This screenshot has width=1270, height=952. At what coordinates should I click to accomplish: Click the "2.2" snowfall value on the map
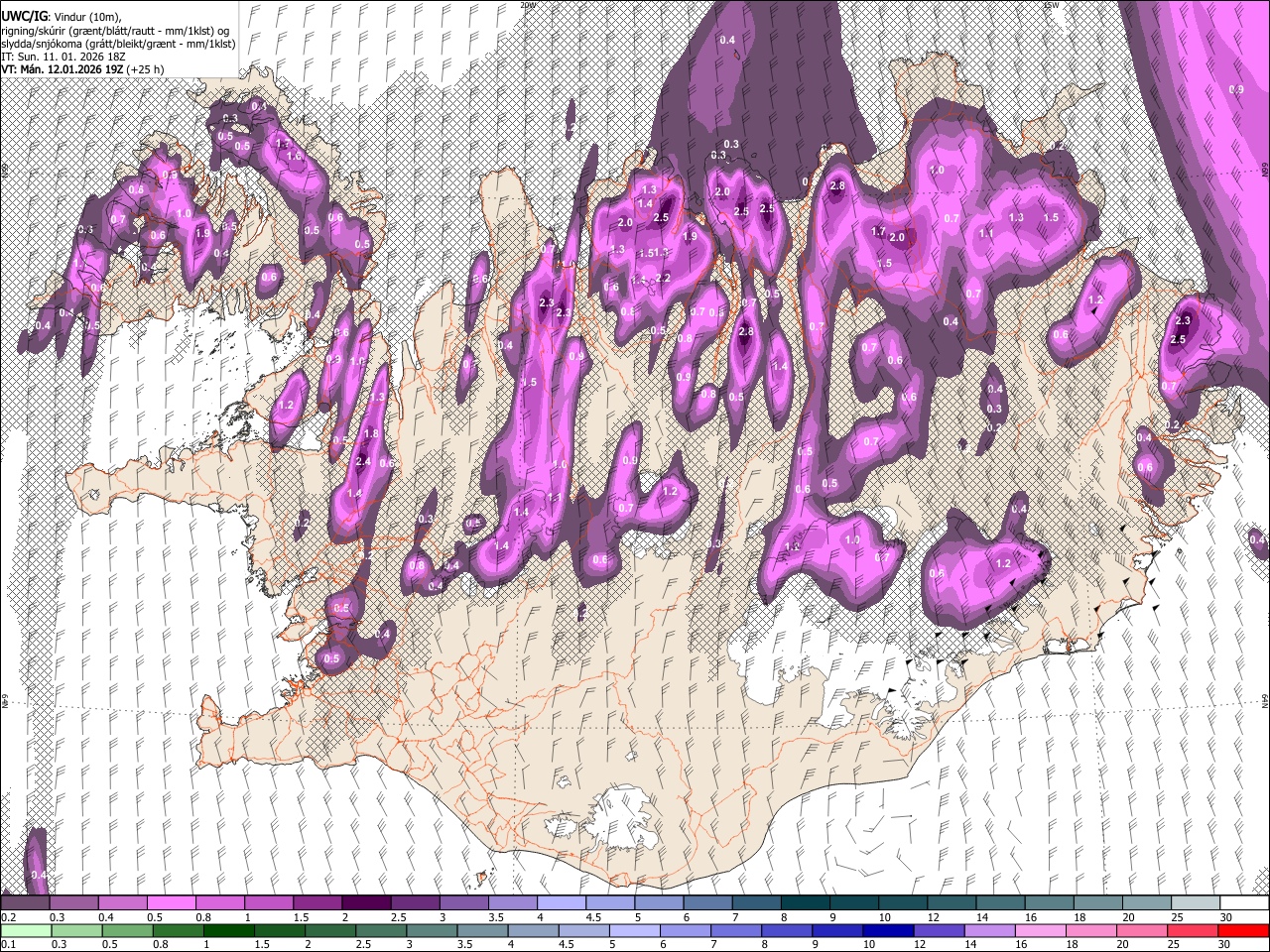click(x=664, y=279)
